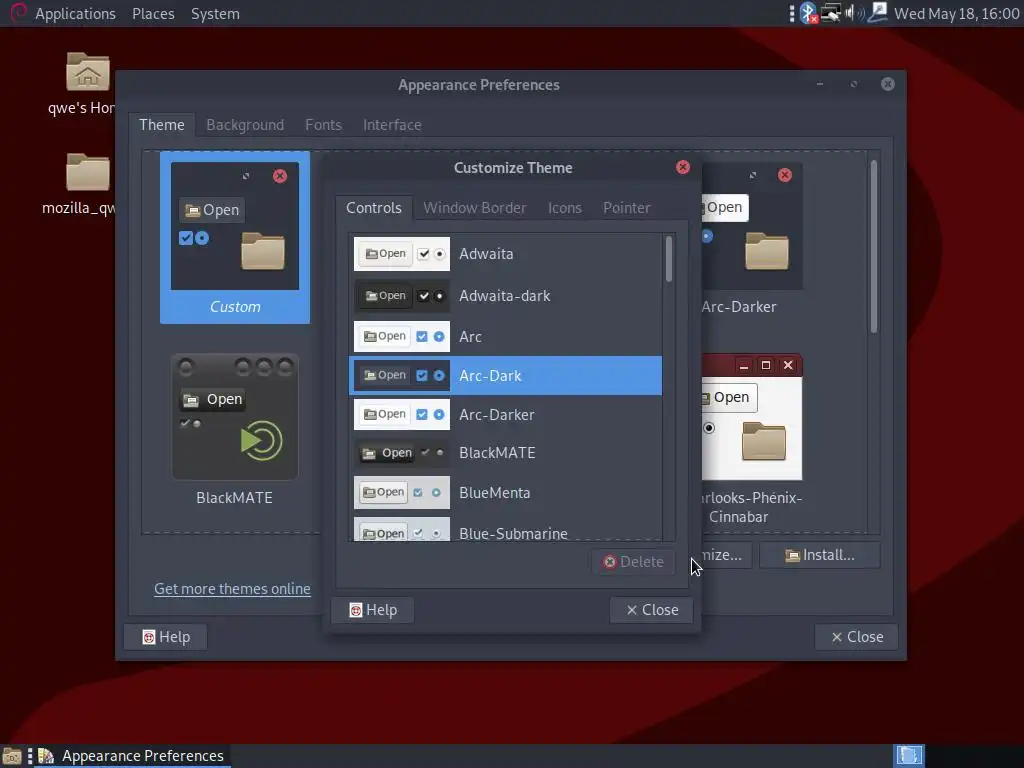
Task: Click the Delete button's red icon
Action: click(x=609, y=562)
